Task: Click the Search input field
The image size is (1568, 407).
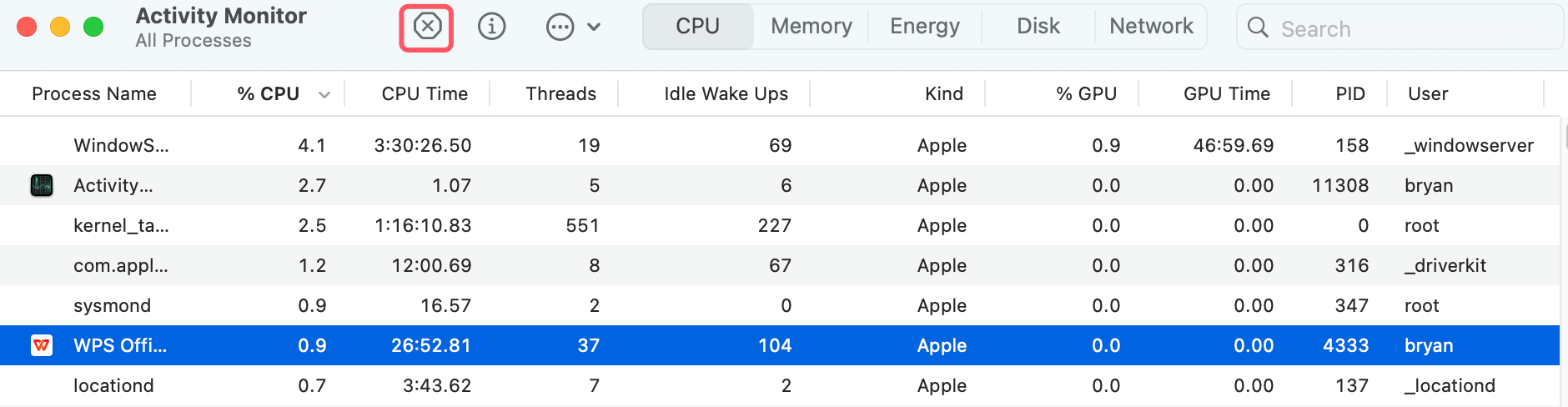Action: 1410,28
